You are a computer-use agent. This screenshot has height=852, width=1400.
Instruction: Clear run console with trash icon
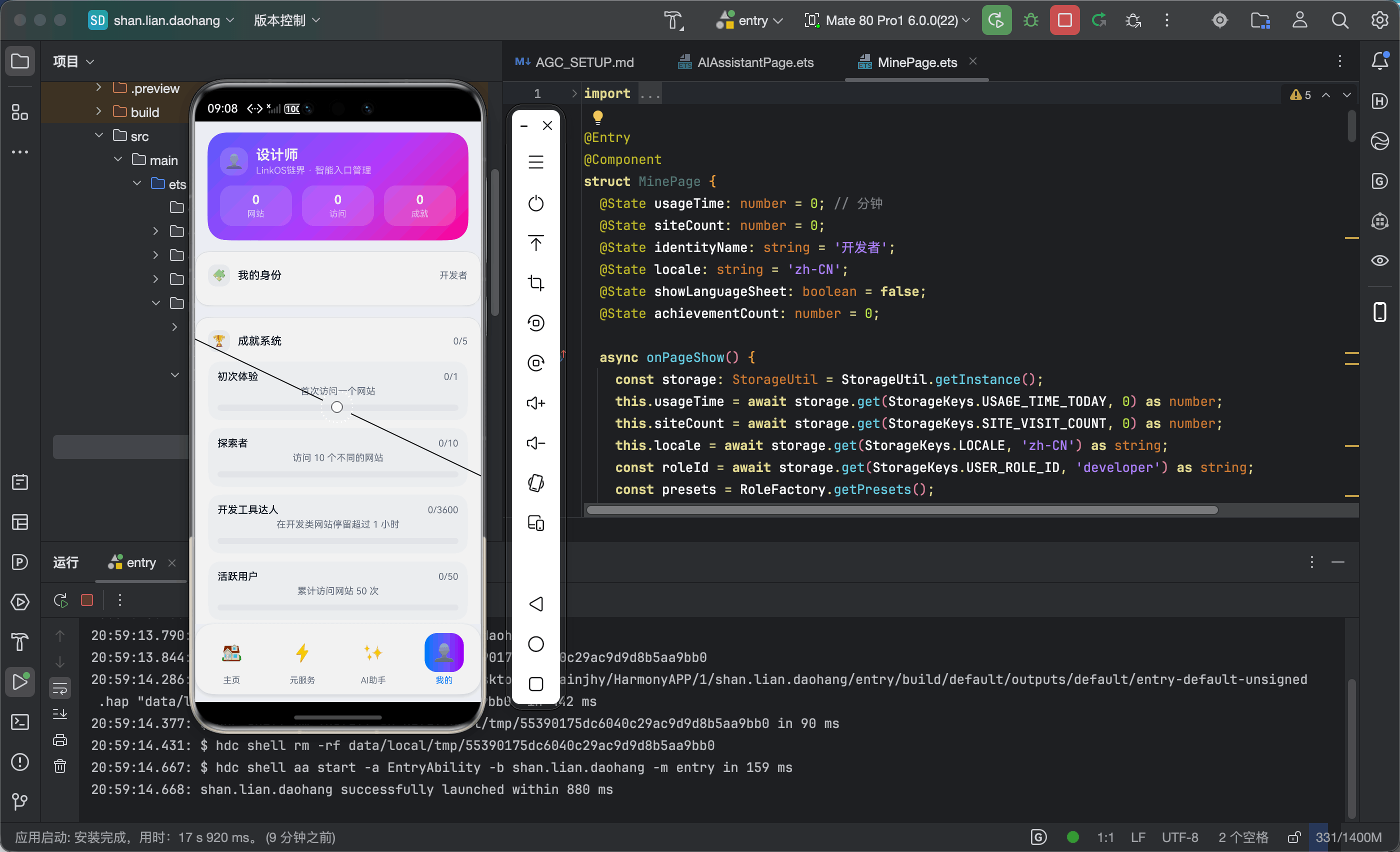tap(59, 765)
